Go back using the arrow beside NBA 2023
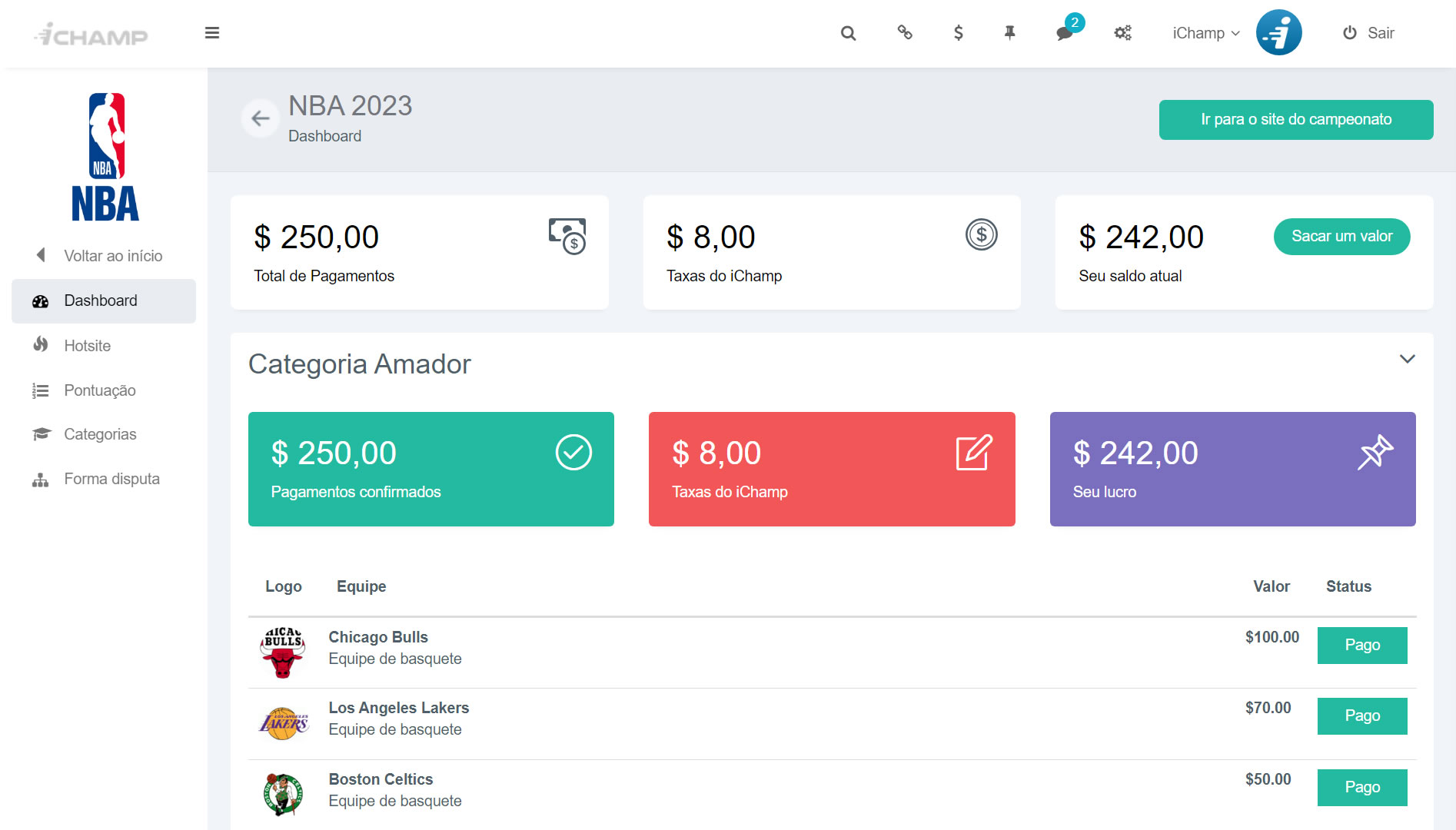Image resolution: width=1456 pixels, height=830 pixels. click(261, 118)
